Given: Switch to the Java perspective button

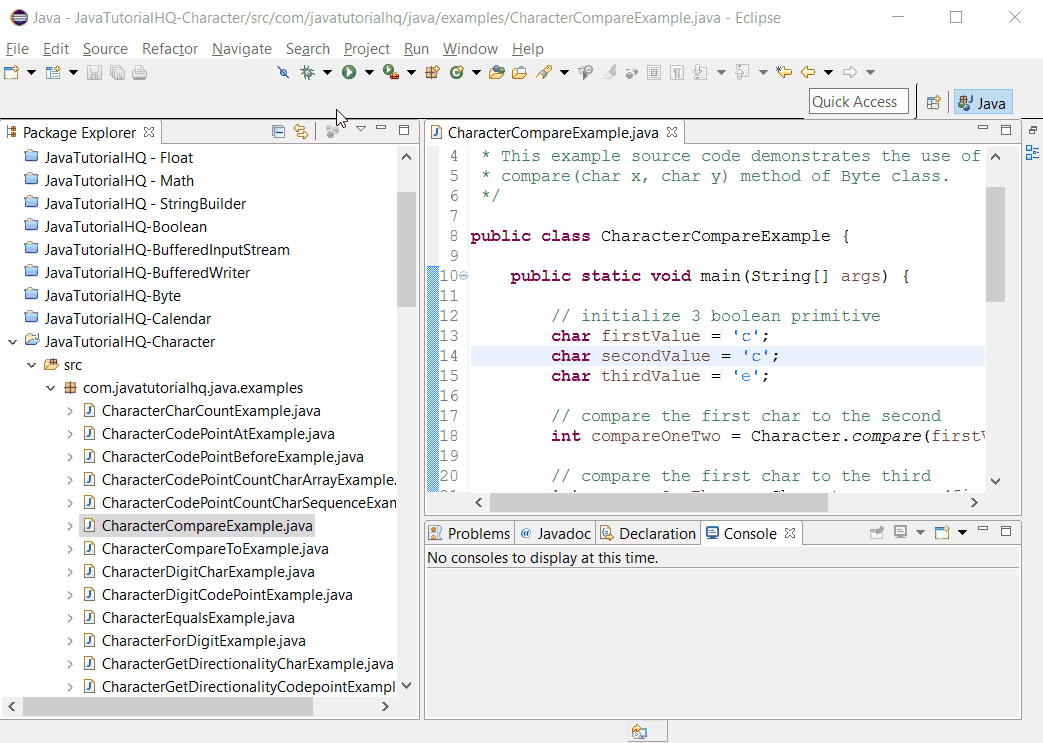Looking at the screenshot, I should [982, 102].
